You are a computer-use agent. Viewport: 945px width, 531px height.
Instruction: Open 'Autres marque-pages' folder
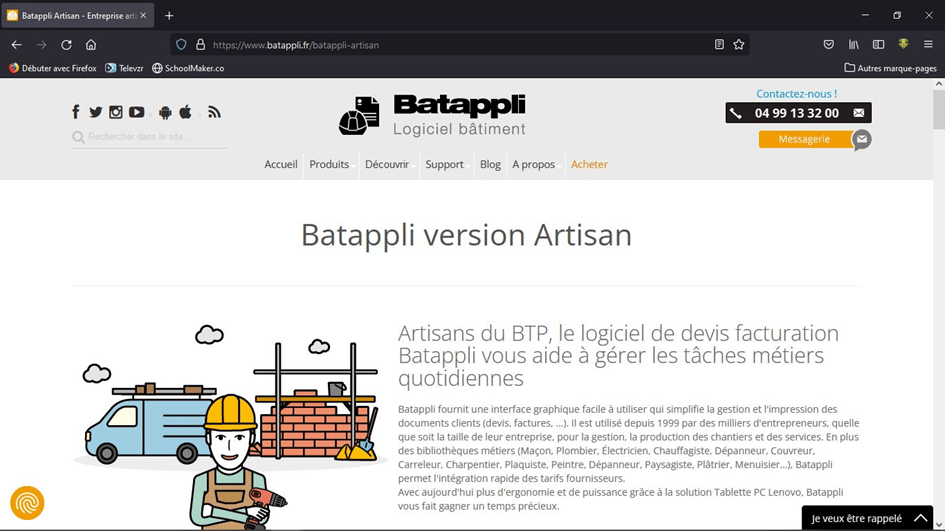coord(890,68)
